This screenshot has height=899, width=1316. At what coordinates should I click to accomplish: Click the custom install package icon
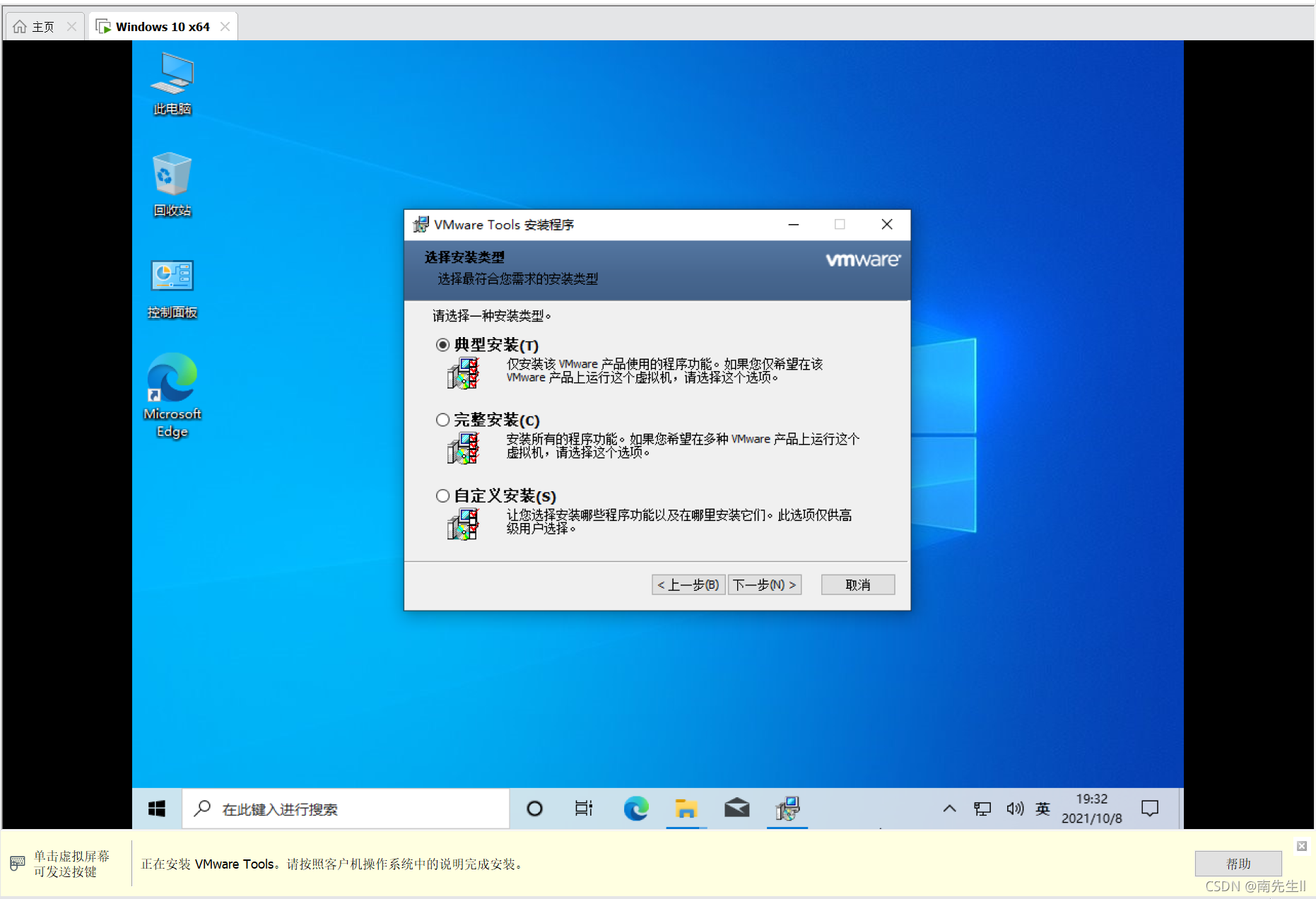pos(464,524)
